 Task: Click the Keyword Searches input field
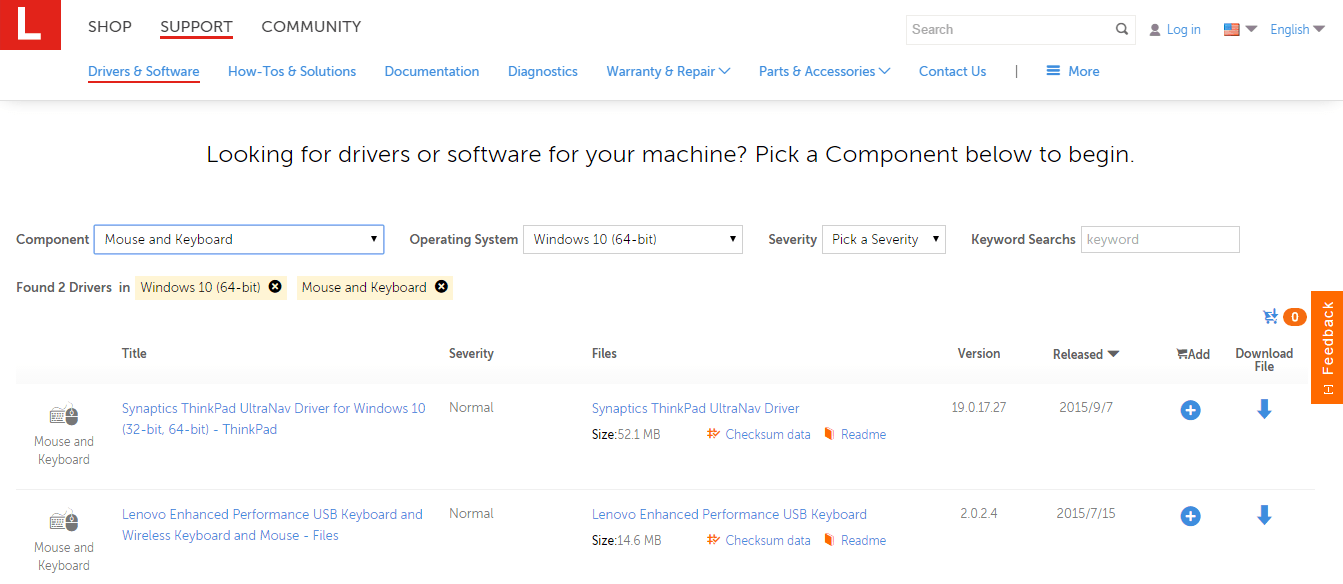coord(1160,239)
